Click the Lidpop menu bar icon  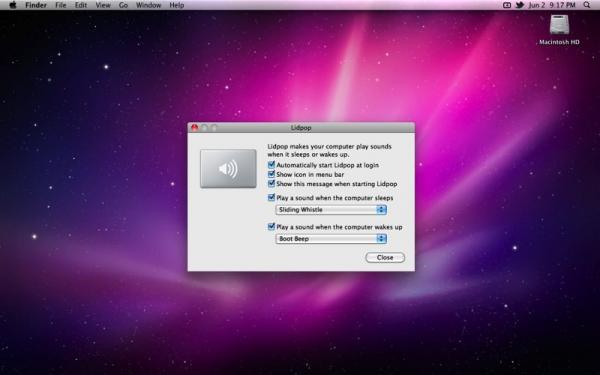coord(507,5)
